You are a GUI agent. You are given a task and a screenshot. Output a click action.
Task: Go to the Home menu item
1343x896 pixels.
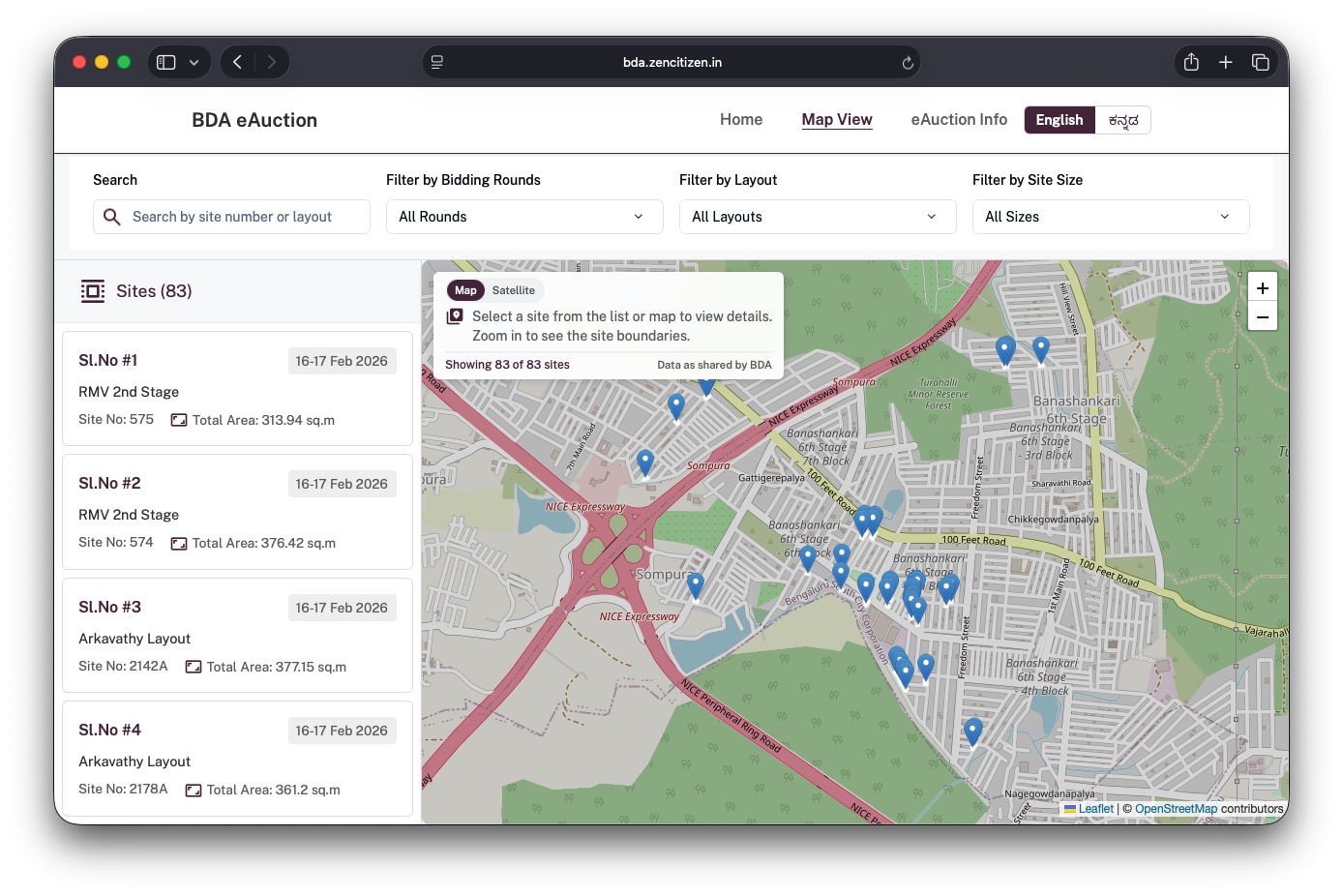740,119
